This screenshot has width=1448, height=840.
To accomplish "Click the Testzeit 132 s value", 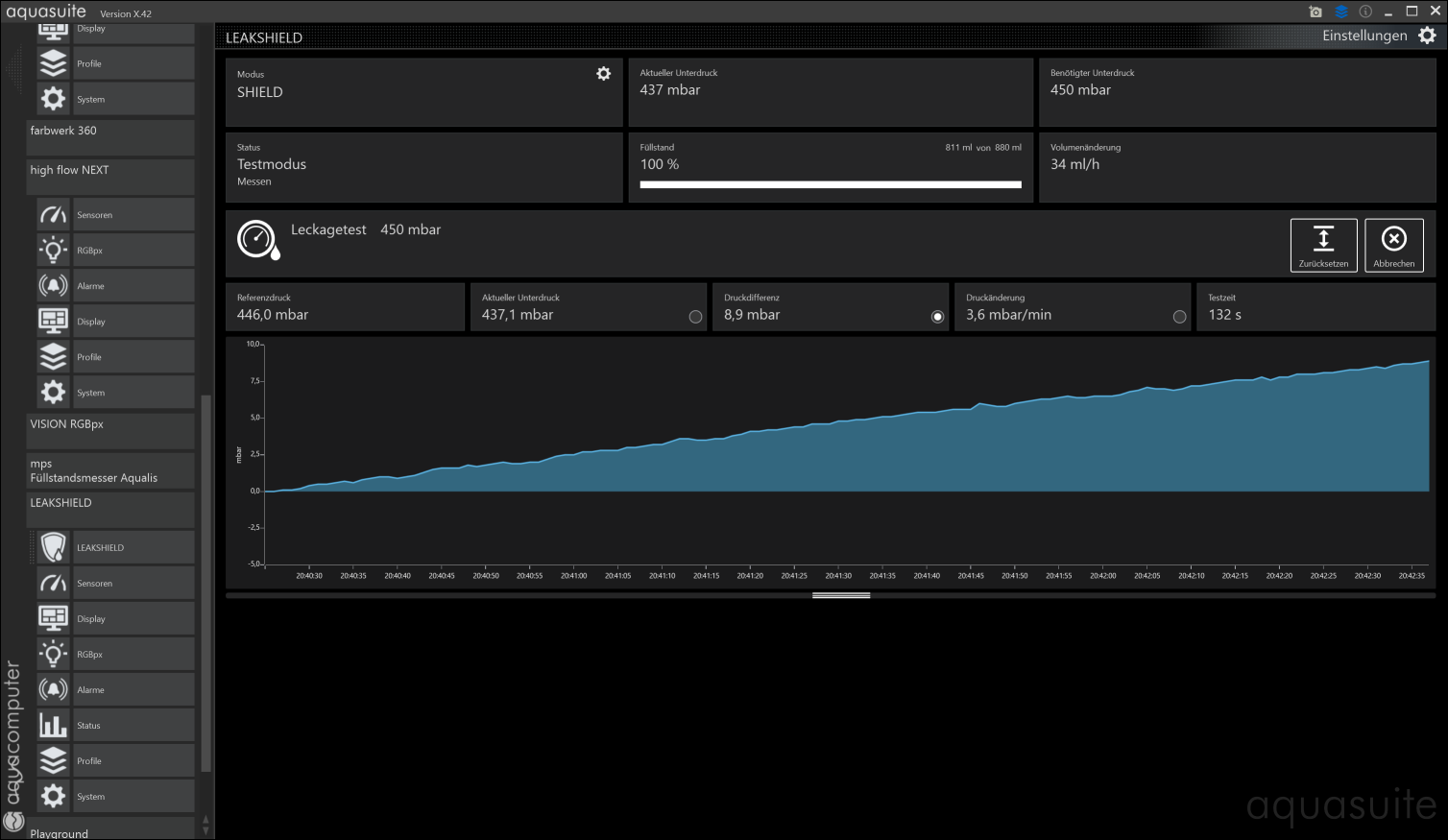I will point(1225,315).
